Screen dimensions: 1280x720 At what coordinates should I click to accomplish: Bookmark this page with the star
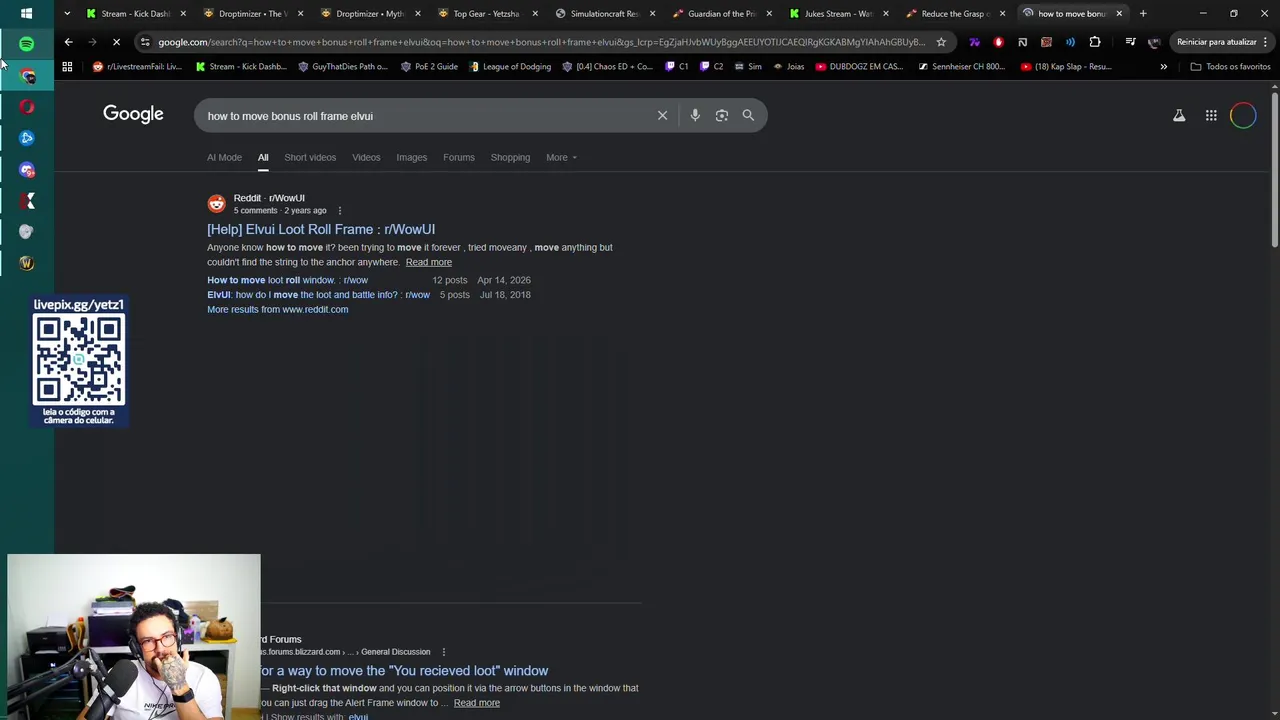tap(941, 42)
